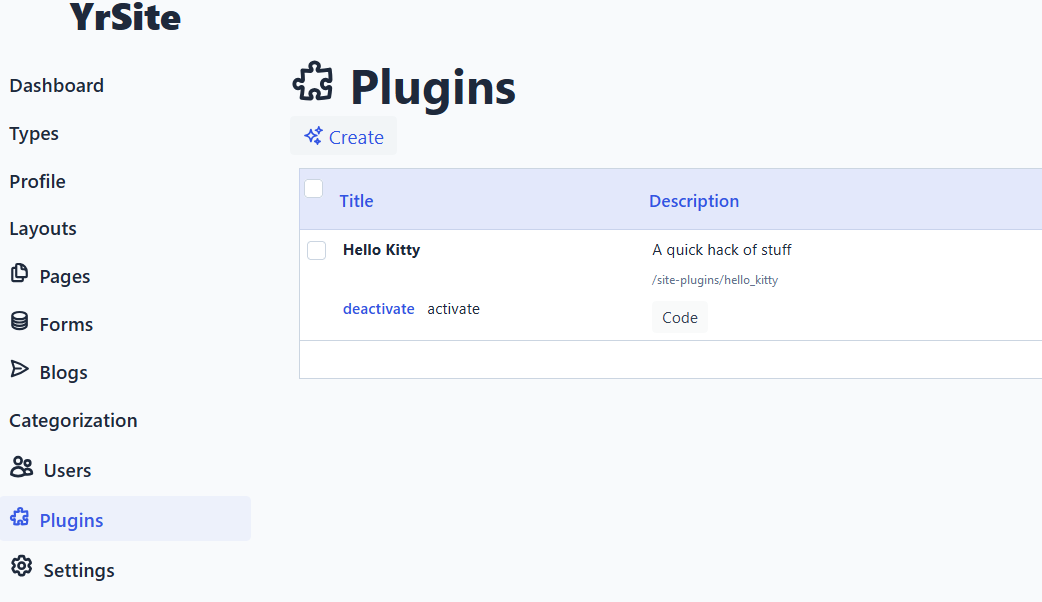
Task: Open Categorization in the sidebar
Action: (73, 421)
